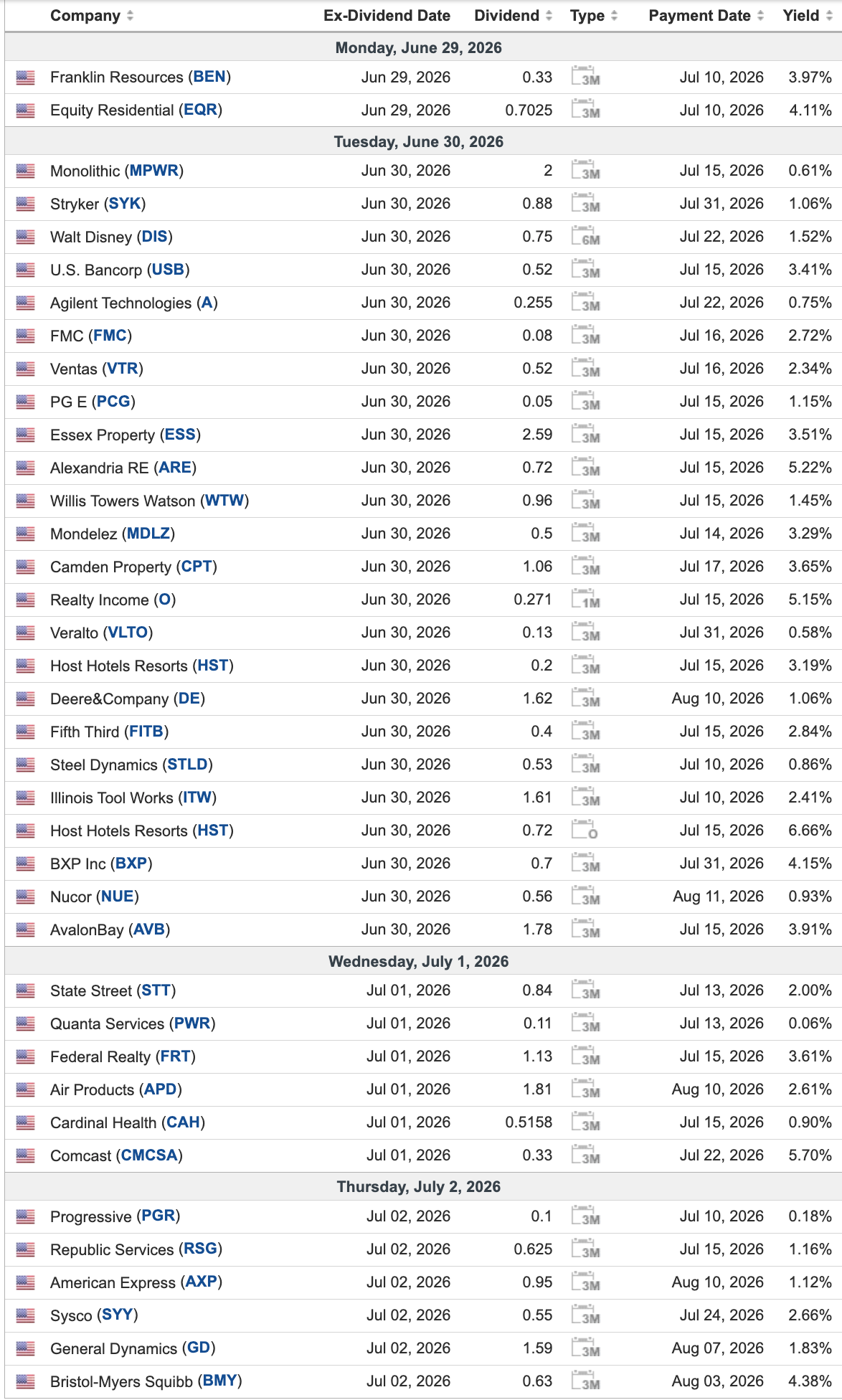Sort by the Yield column header
The height and width of the screenshot is (1400, 842).
tap(808, 16)
